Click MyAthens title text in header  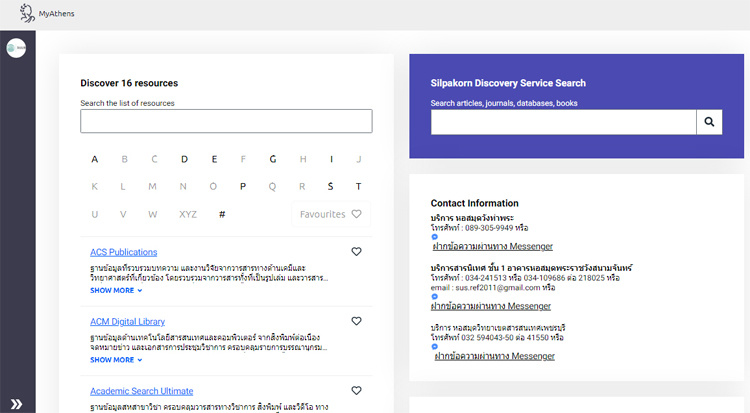point(56,13)
